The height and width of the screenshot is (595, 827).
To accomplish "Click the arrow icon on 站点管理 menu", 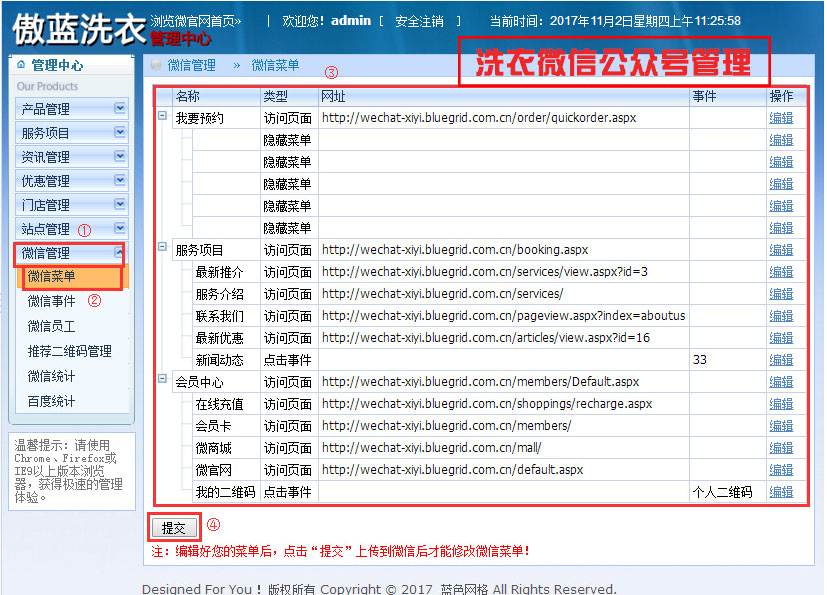I will click(x=118, y=229).
